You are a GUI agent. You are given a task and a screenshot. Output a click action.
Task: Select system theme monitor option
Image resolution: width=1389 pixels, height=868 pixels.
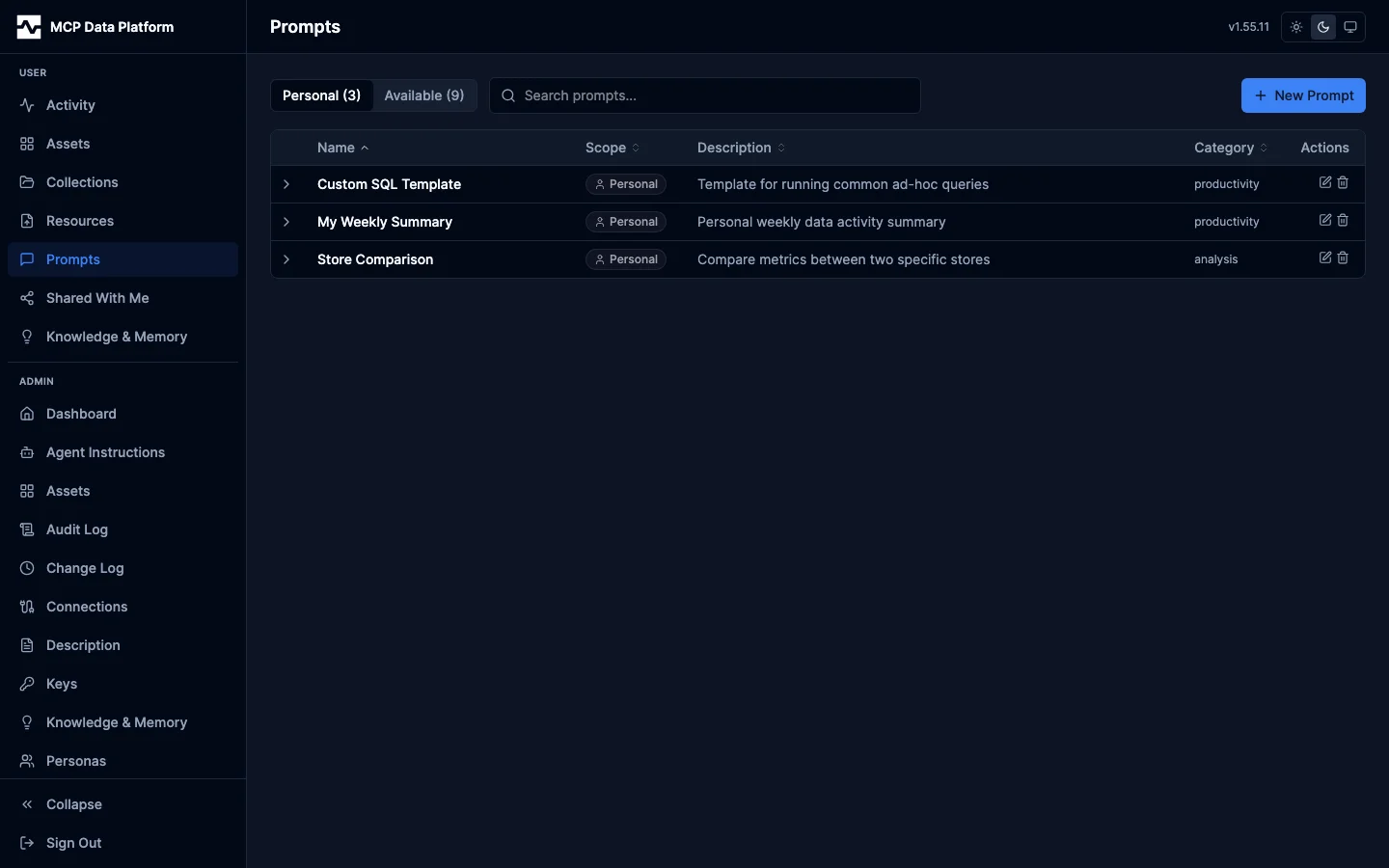[x=1350, y=27]
